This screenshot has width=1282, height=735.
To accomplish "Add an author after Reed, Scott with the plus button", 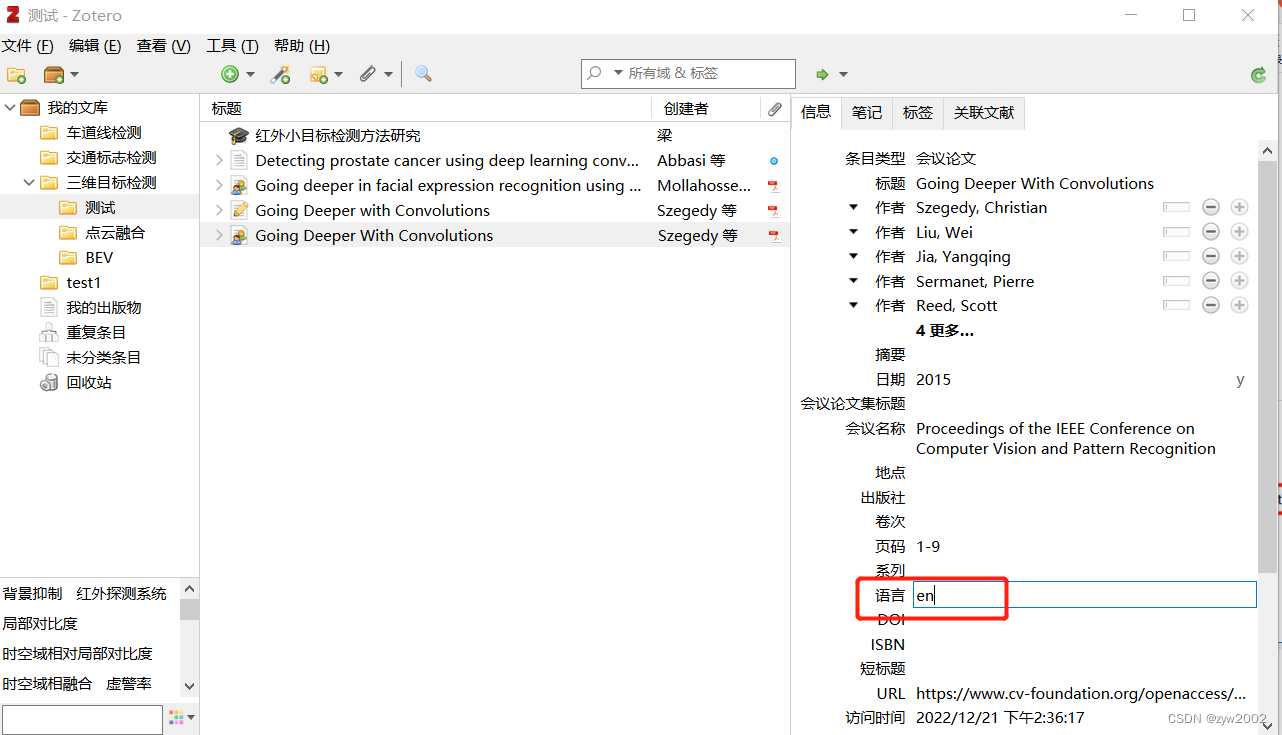I will (x=1239, y=305).
